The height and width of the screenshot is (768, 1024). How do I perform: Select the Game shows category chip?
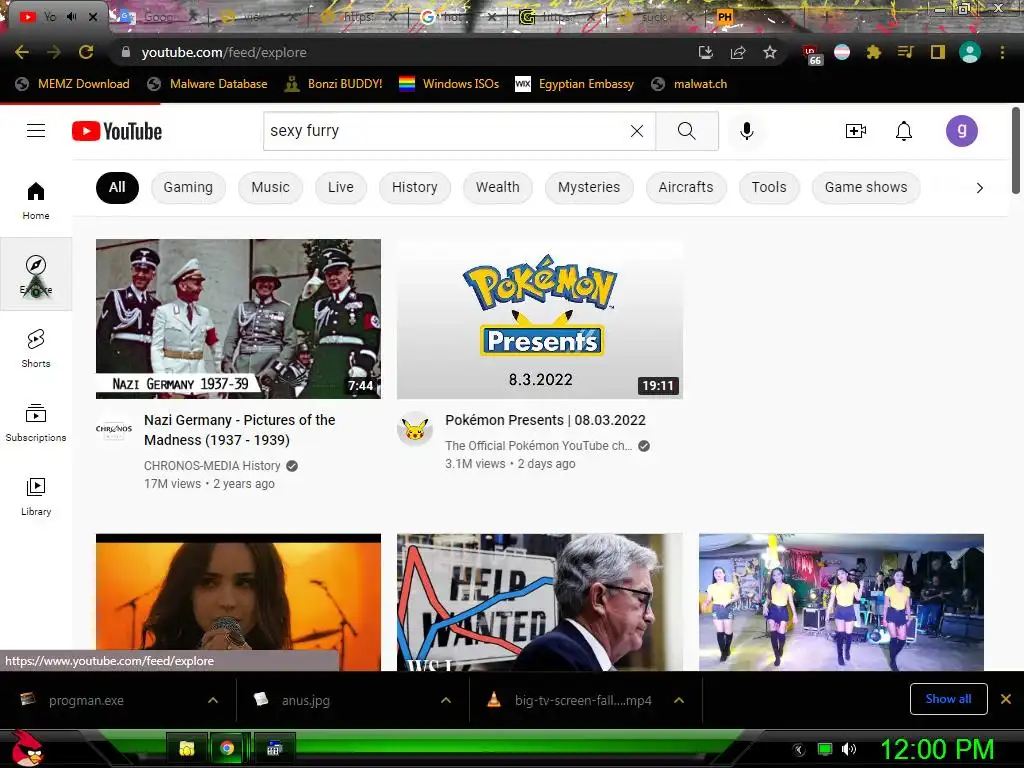(x=866, y=187)
